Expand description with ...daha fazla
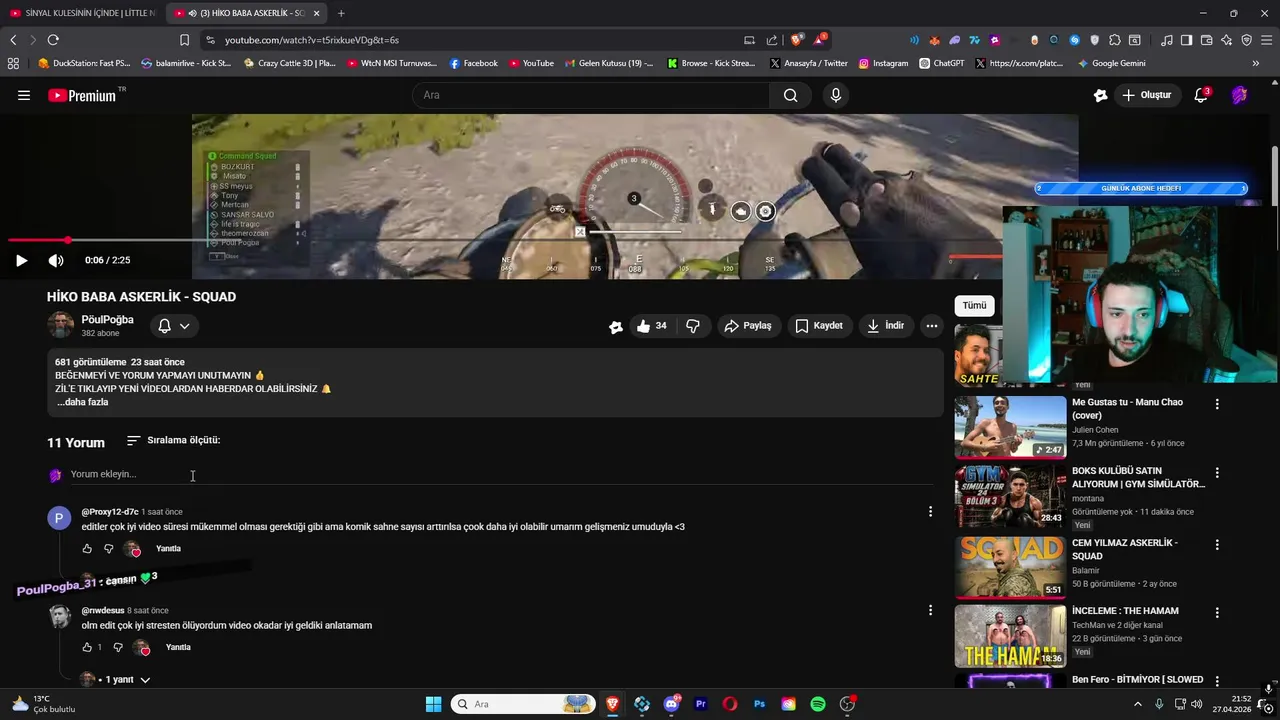Viewport: 1280px width, 720px height. (82, 402)
